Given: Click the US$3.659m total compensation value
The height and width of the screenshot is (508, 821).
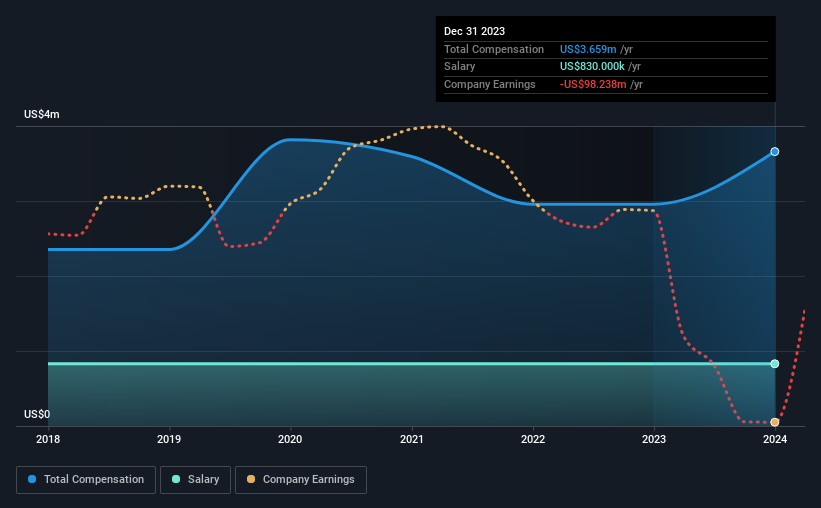Looking at the screenshot, I should click(x=588, y=49).
